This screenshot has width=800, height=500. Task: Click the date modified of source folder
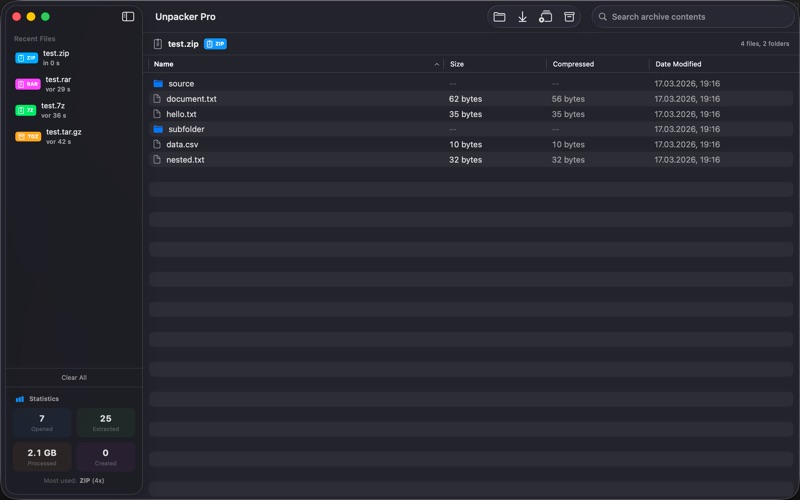pyautogui.click(x=687, y=84)
